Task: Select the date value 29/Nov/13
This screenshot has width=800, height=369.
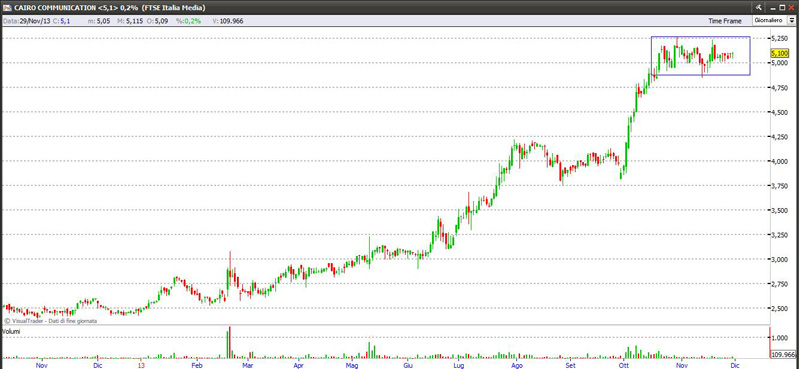Action: [x=34, y=21]
